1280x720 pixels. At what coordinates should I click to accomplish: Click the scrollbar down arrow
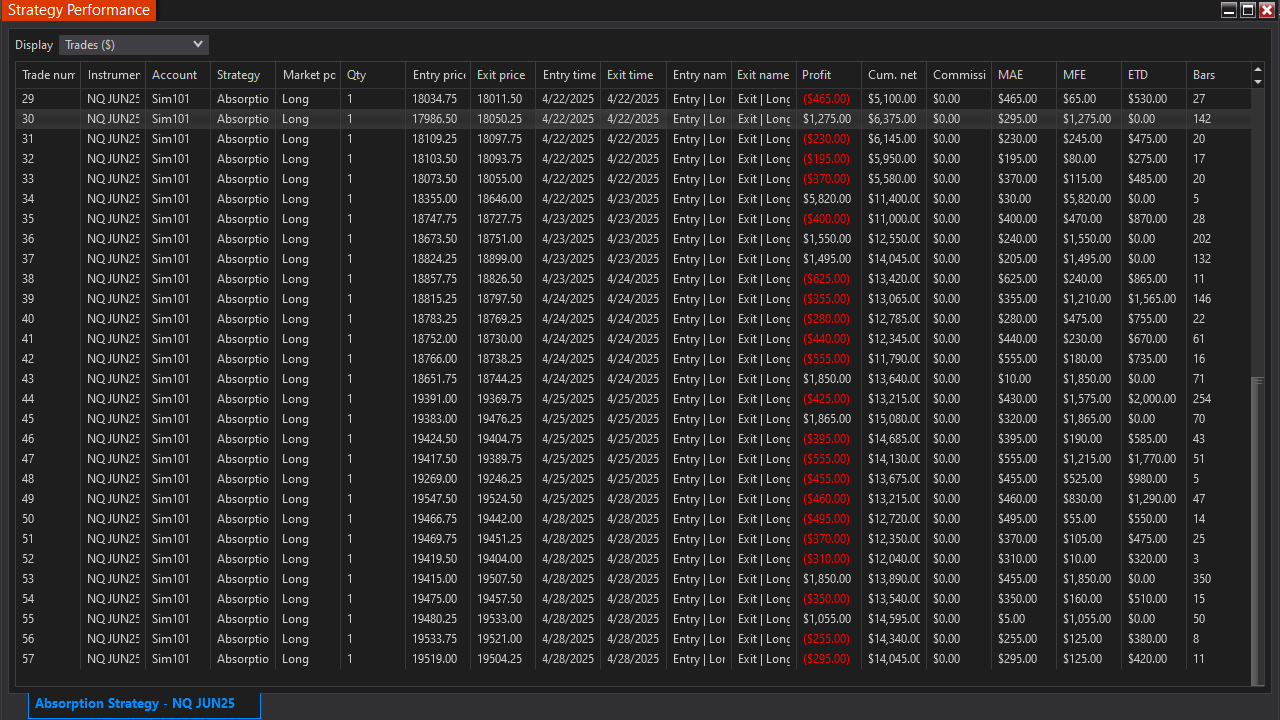pyautogui.click(x=1258, y=82)
